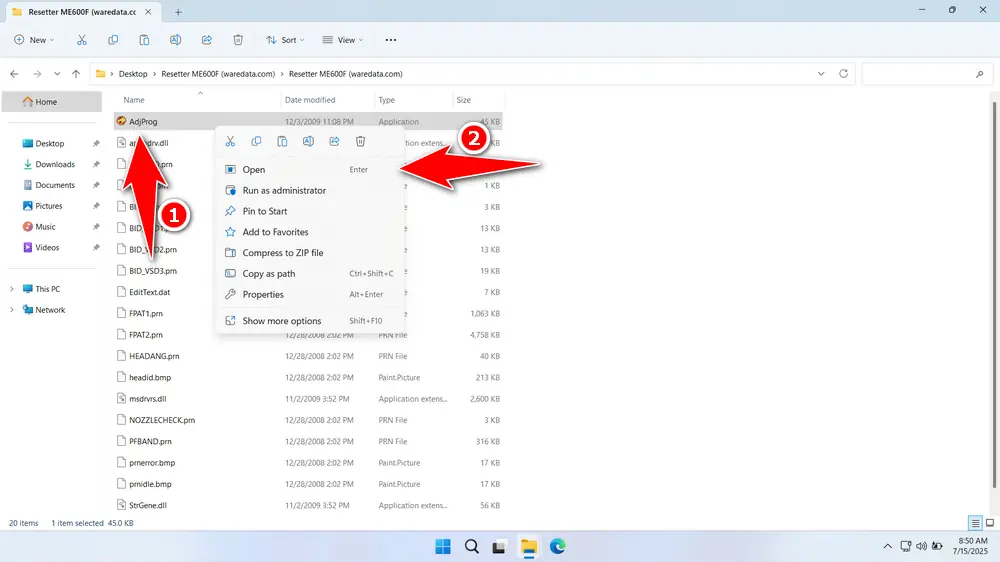Go up one folder level with the Up arrow
This screenshot has width=1000, height=562.
[x=76, y=74]
